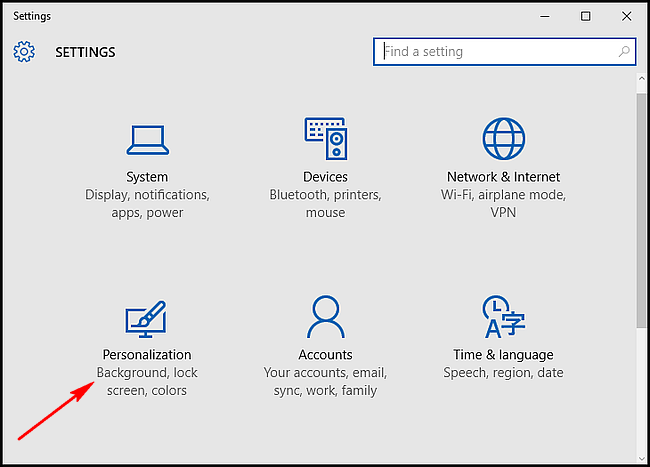Viewport: 650px width, 467px height.
Task: Click the vertical scrollbar thumb
Action: 642,211
